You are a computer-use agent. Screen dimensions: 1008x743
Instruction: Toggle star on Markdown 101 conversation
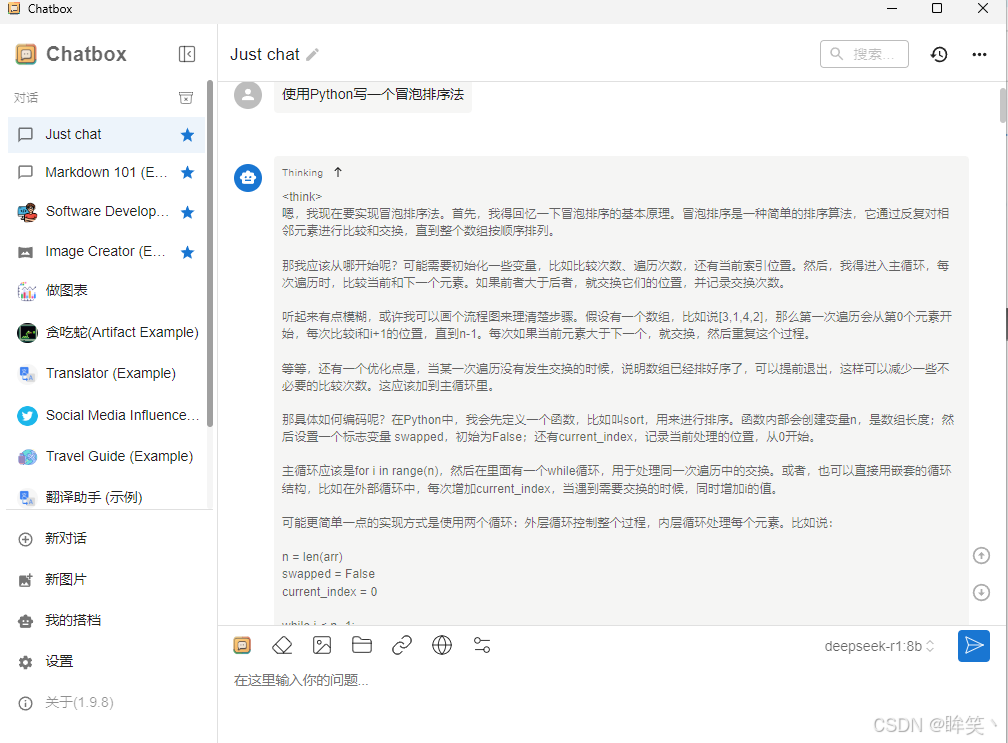point(187,172)
